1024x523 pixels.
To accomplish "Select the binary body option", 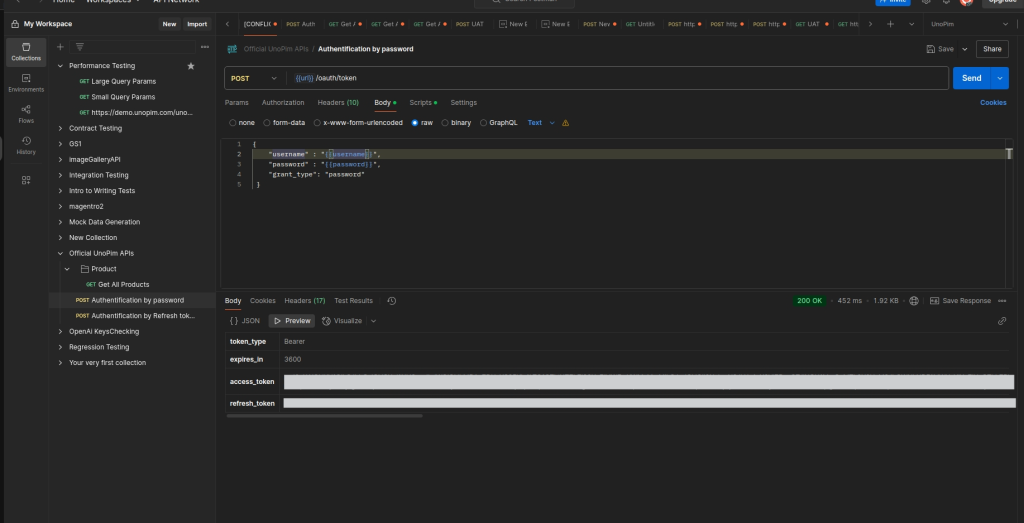I will [455, 123].
